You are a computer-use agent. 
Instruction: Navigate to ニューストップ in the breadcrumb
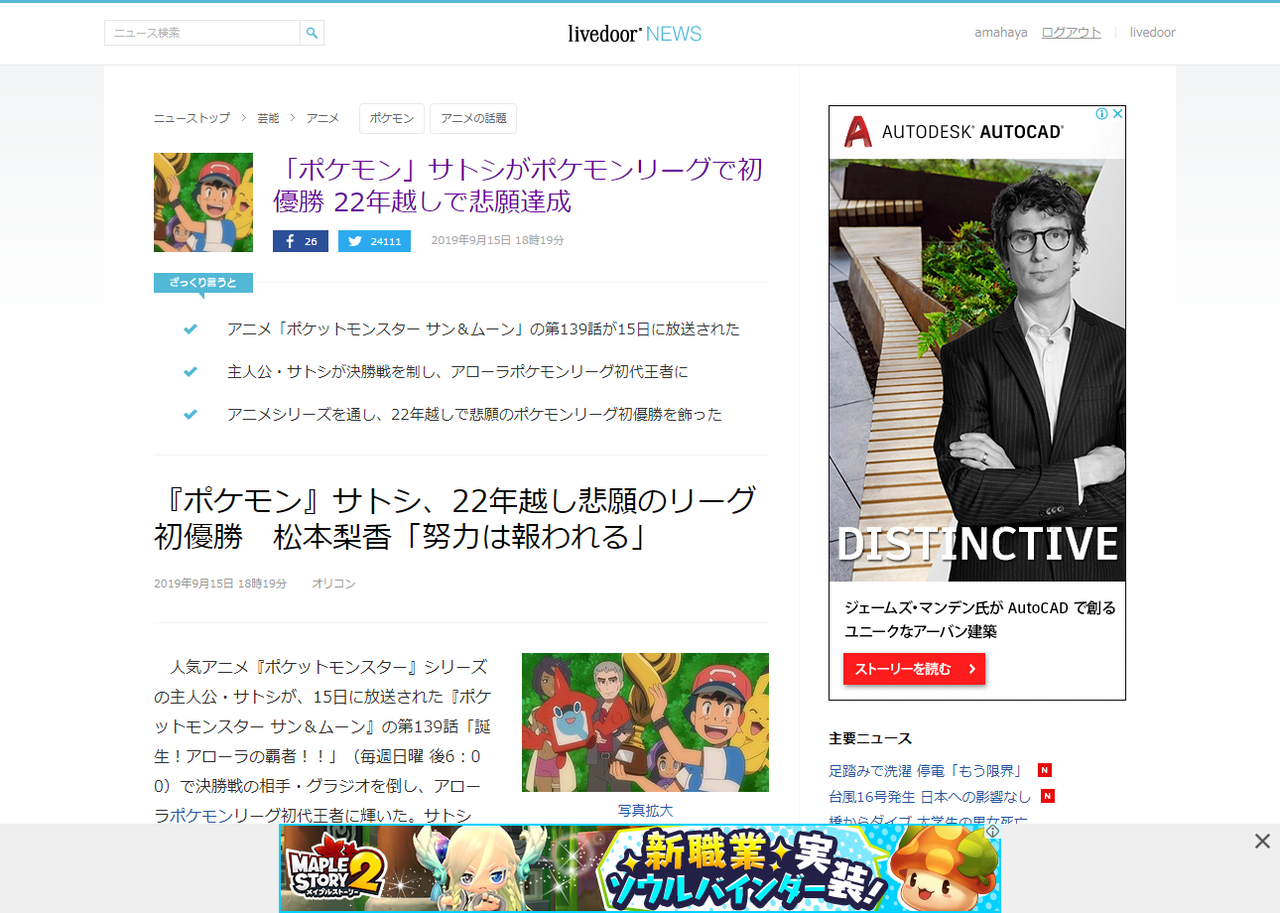[191, 117]
